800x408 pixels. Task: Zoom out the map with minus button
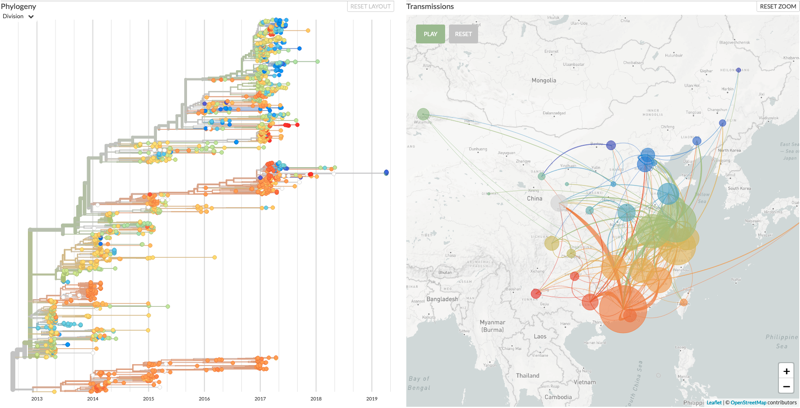pyautogui.click(x=786, y=386)
